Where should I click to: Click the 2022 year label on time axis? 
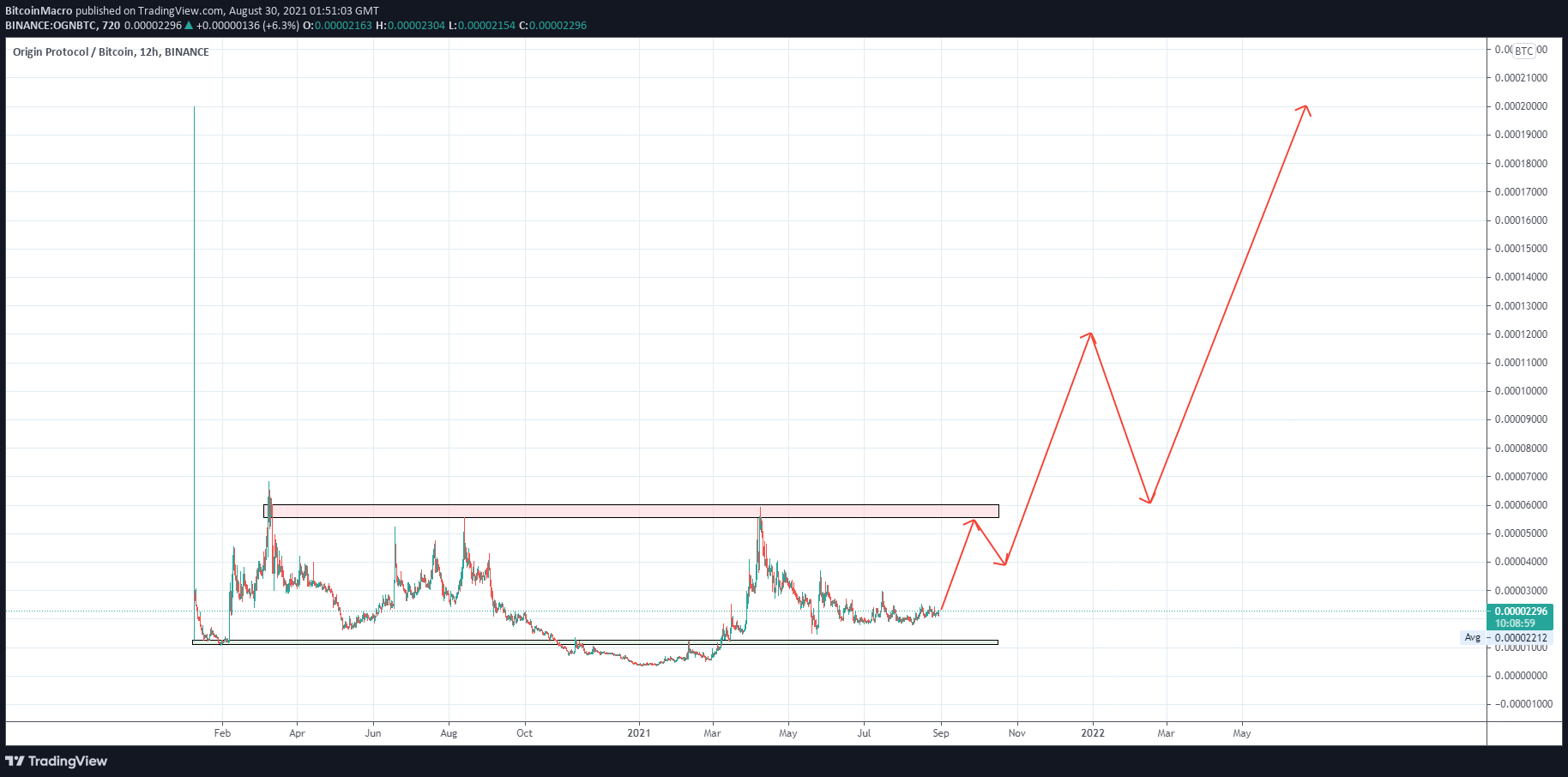[1092, 733]
